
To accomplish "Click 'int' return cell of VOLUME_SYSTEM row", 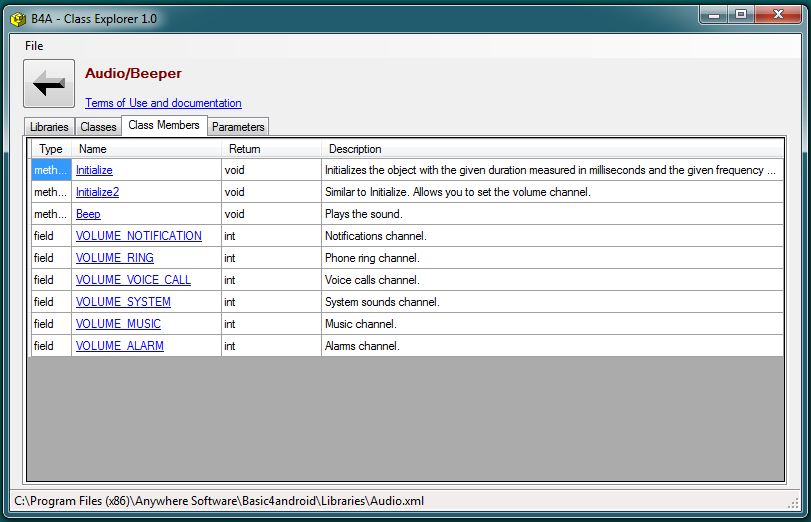I will (x=271, y=302).
